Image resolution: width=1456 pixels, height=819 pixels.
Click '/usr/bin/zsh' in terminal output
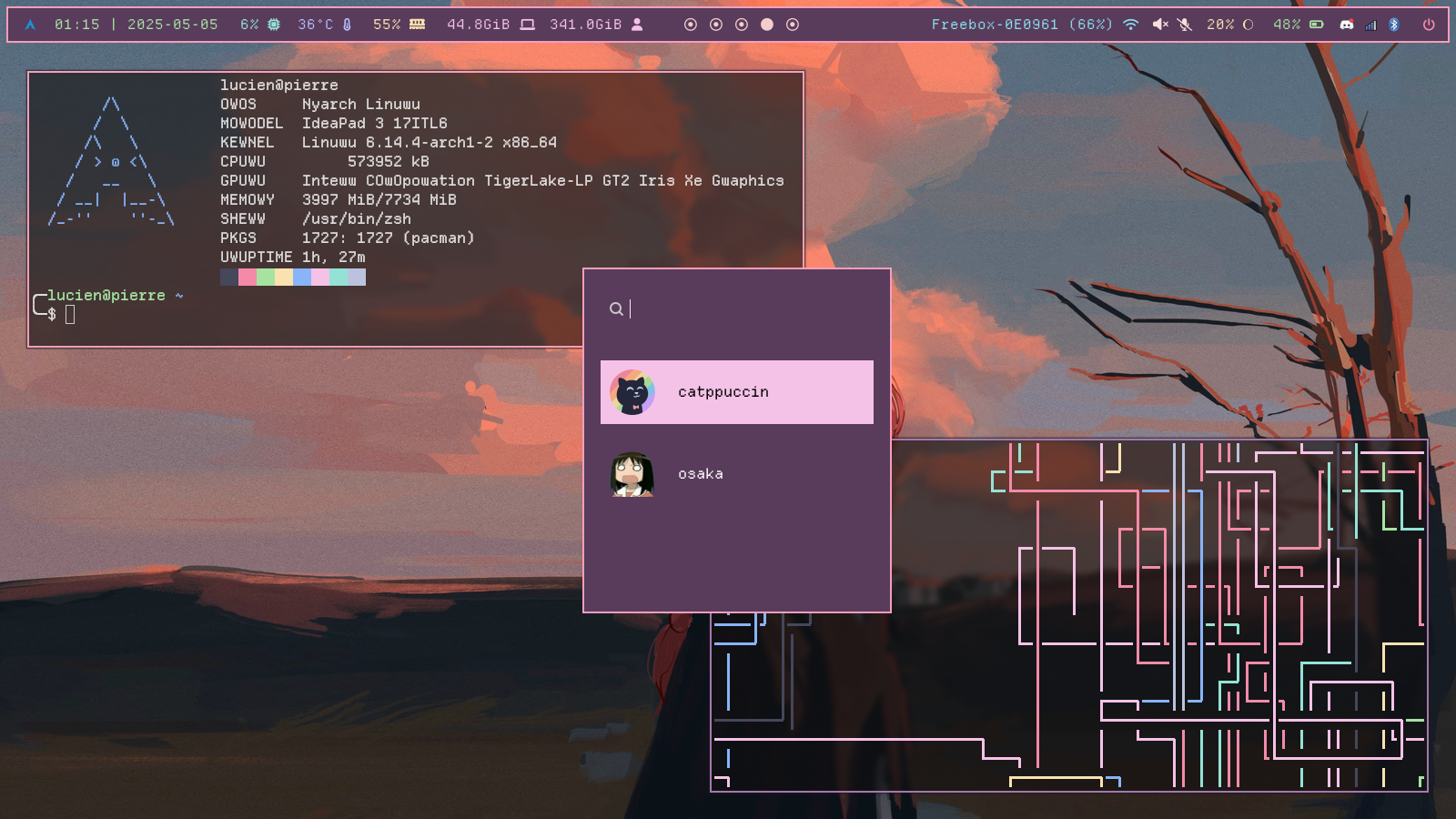click(x=357, y=219)
